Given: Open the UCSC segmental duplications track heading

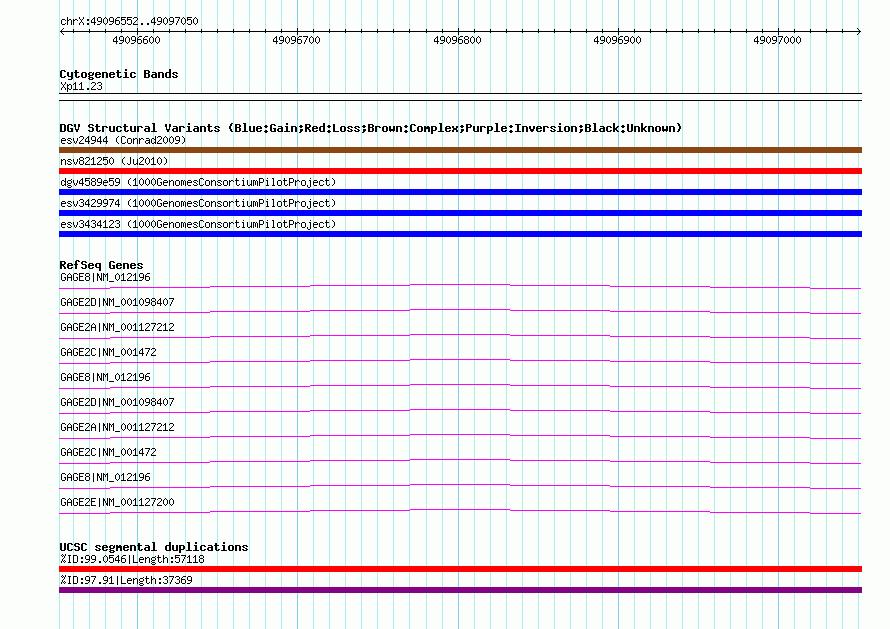Looking at the screenshot, I should (x=154, y=547).
